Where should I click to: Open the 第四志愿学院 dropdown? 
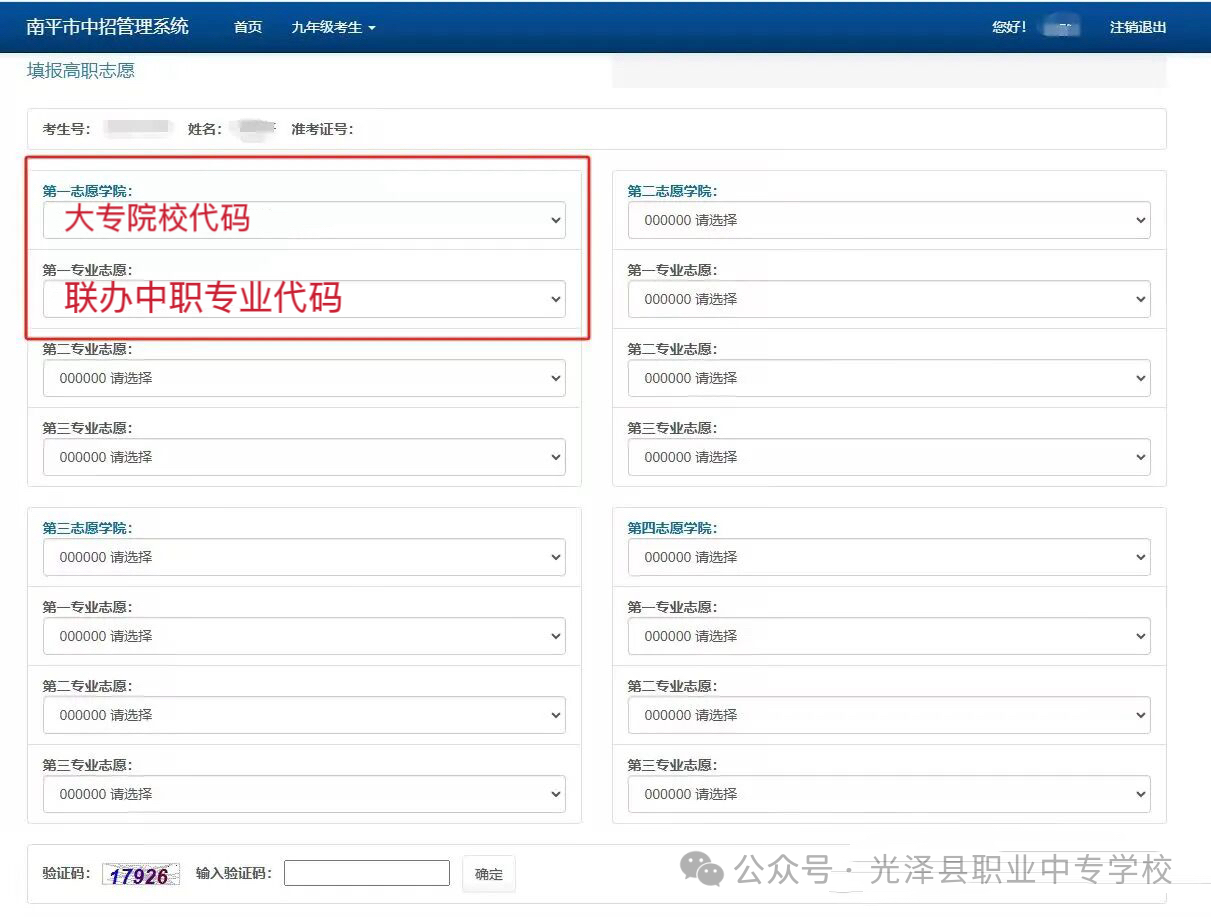pyautogui.click(x=889, y=557)
